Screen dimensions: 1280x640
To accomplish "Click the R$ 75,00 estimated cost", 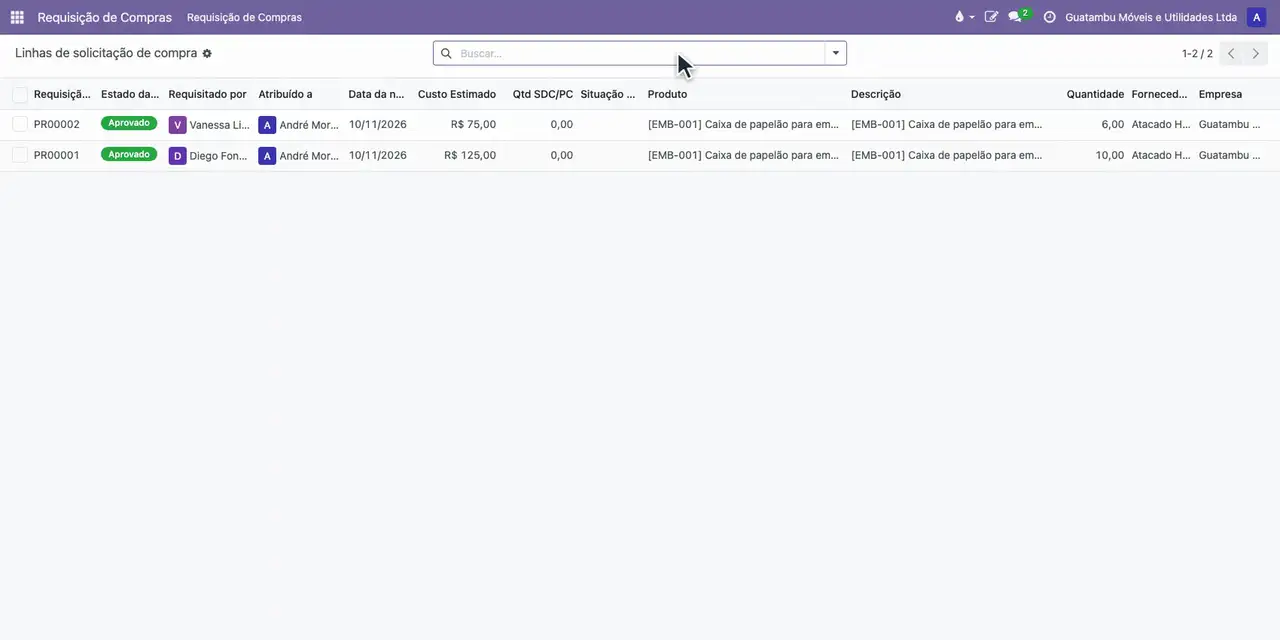I will 473,124.
